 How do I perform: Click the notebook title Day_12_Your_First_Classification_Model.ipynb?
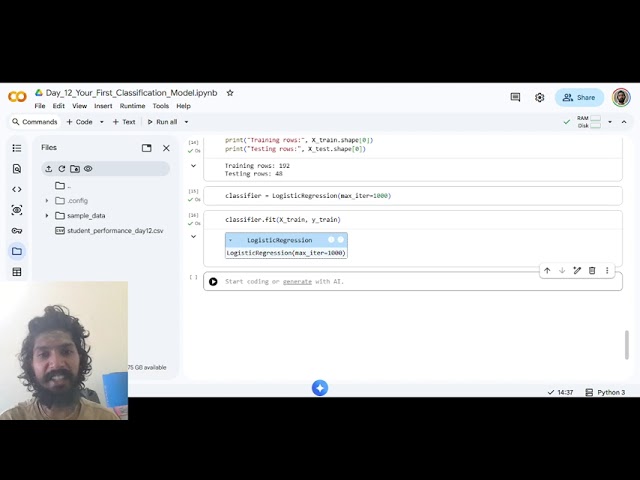[131, 93]
